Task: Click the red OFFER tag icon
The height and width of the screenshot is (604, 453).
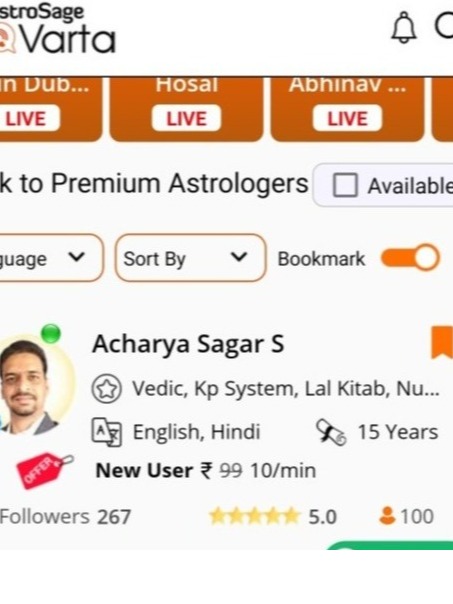Action: click(44, 470)
